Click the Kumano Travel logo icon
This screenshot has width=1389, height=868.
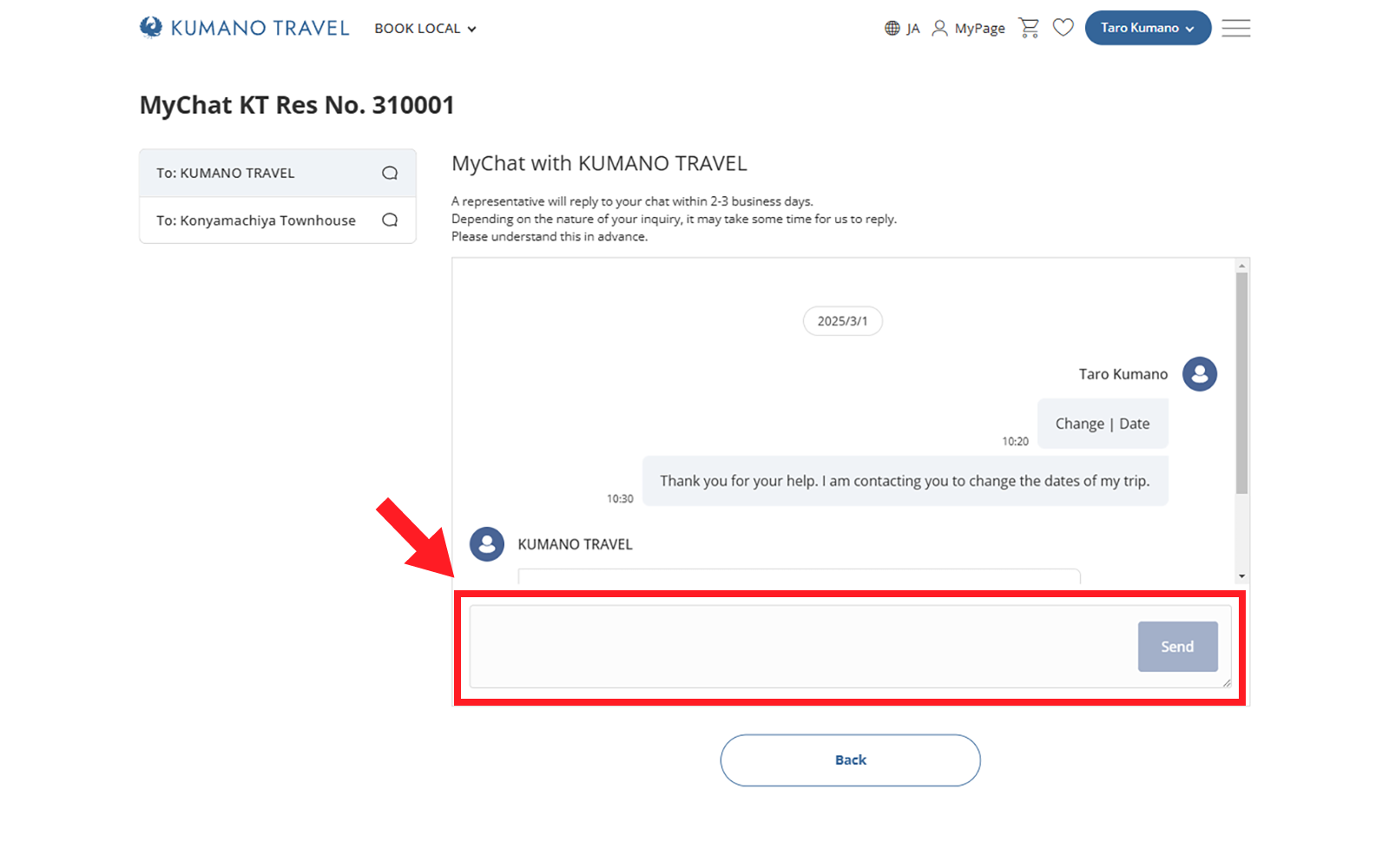pos(151,28)
